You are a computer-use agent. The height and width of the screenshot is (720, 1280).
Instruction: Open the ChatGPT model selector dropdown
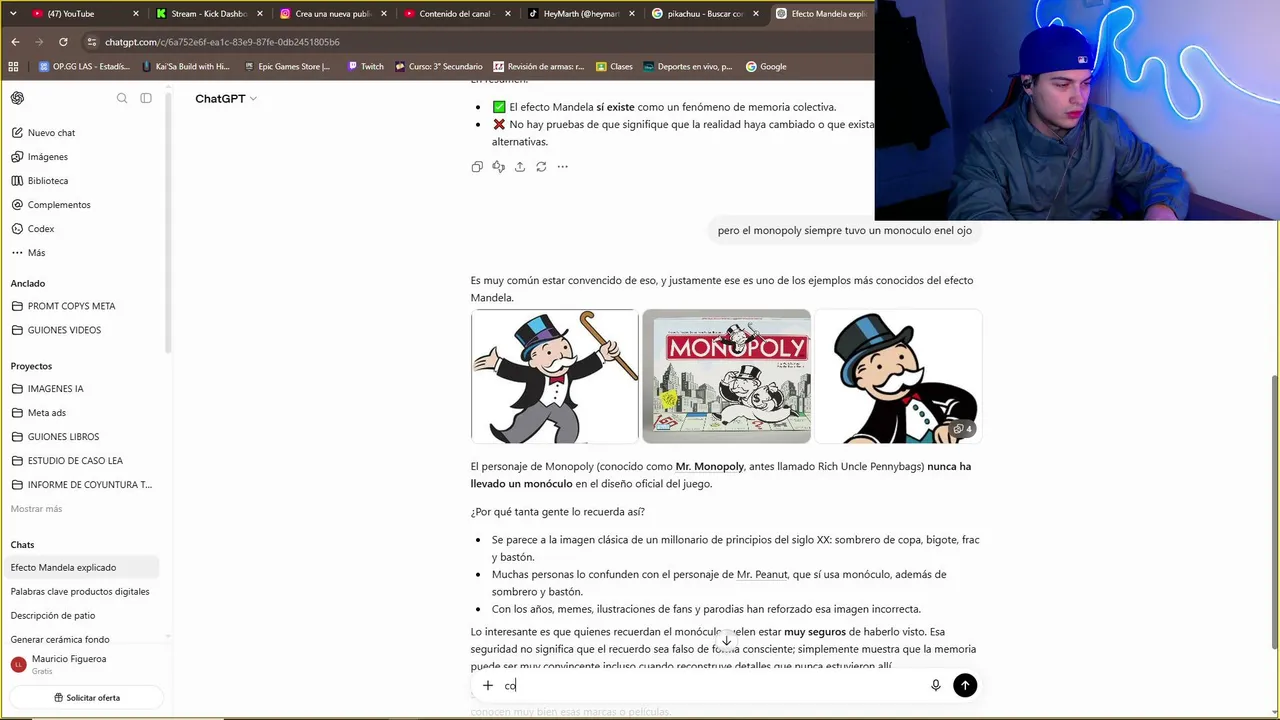click(x=226, y=99)
